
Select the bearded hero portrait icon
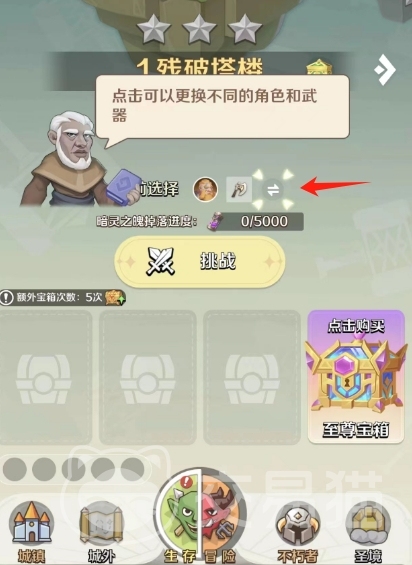[205, 189]
